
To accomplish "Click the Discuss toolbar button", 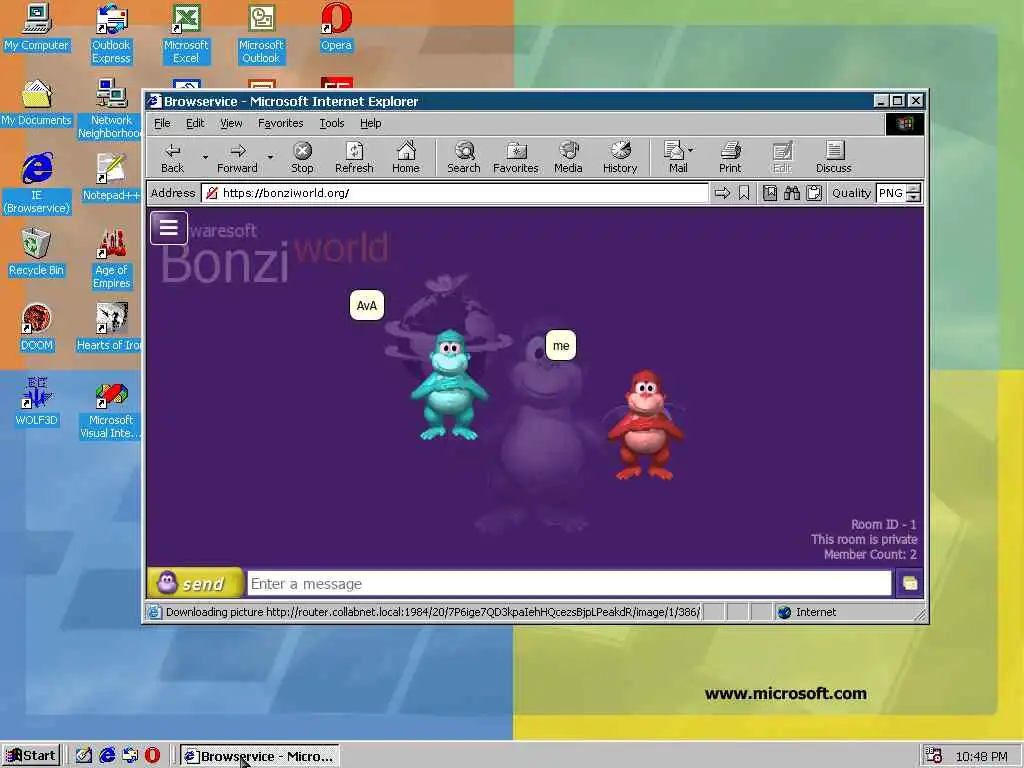I will (x=833, y=158).
